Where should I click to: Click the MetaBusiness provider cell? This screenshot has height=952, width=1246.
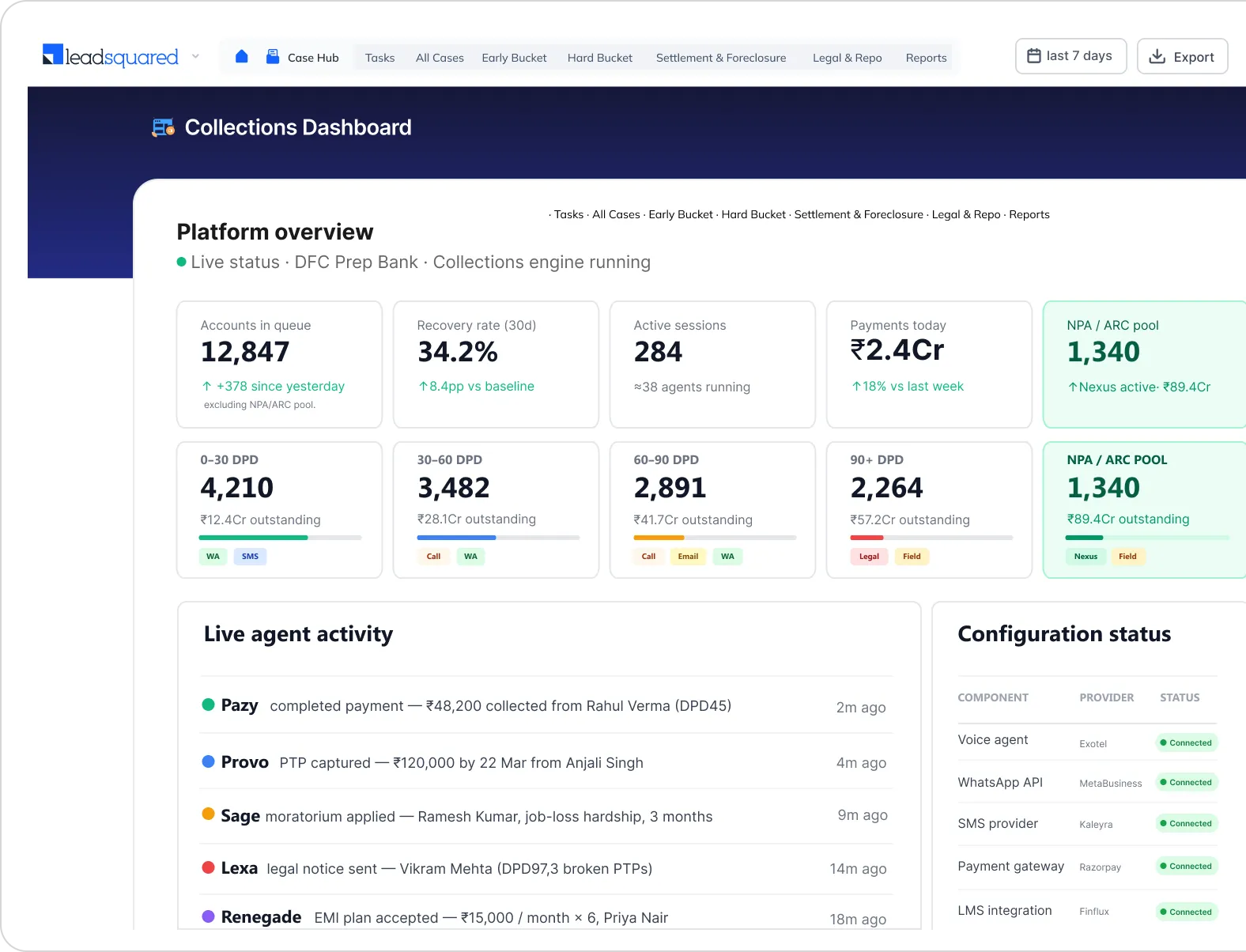coord(1111,784)
